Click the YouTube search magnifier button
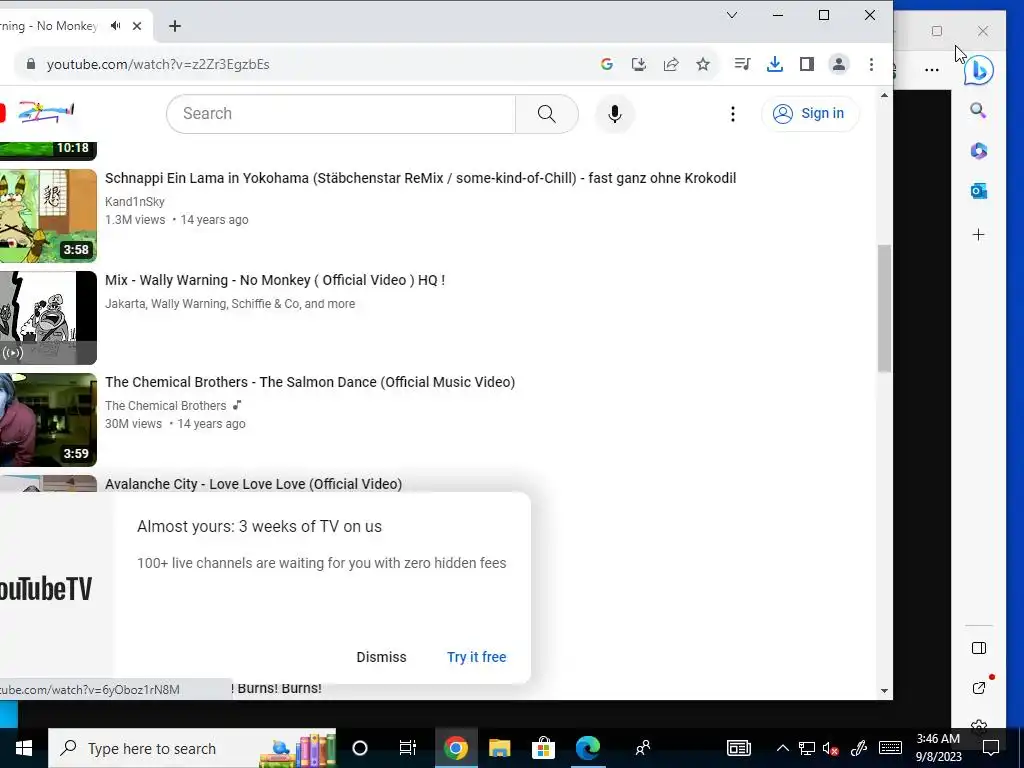This screenshot has width=1024, height=768. pyautogui.click(x=547, y=114)
